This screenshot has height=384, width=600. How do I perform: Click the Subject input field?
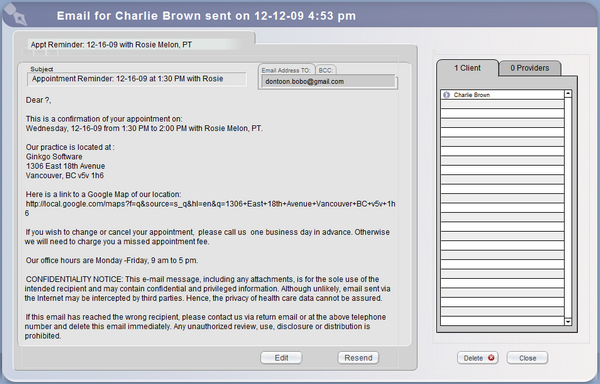tap(137, 79)
